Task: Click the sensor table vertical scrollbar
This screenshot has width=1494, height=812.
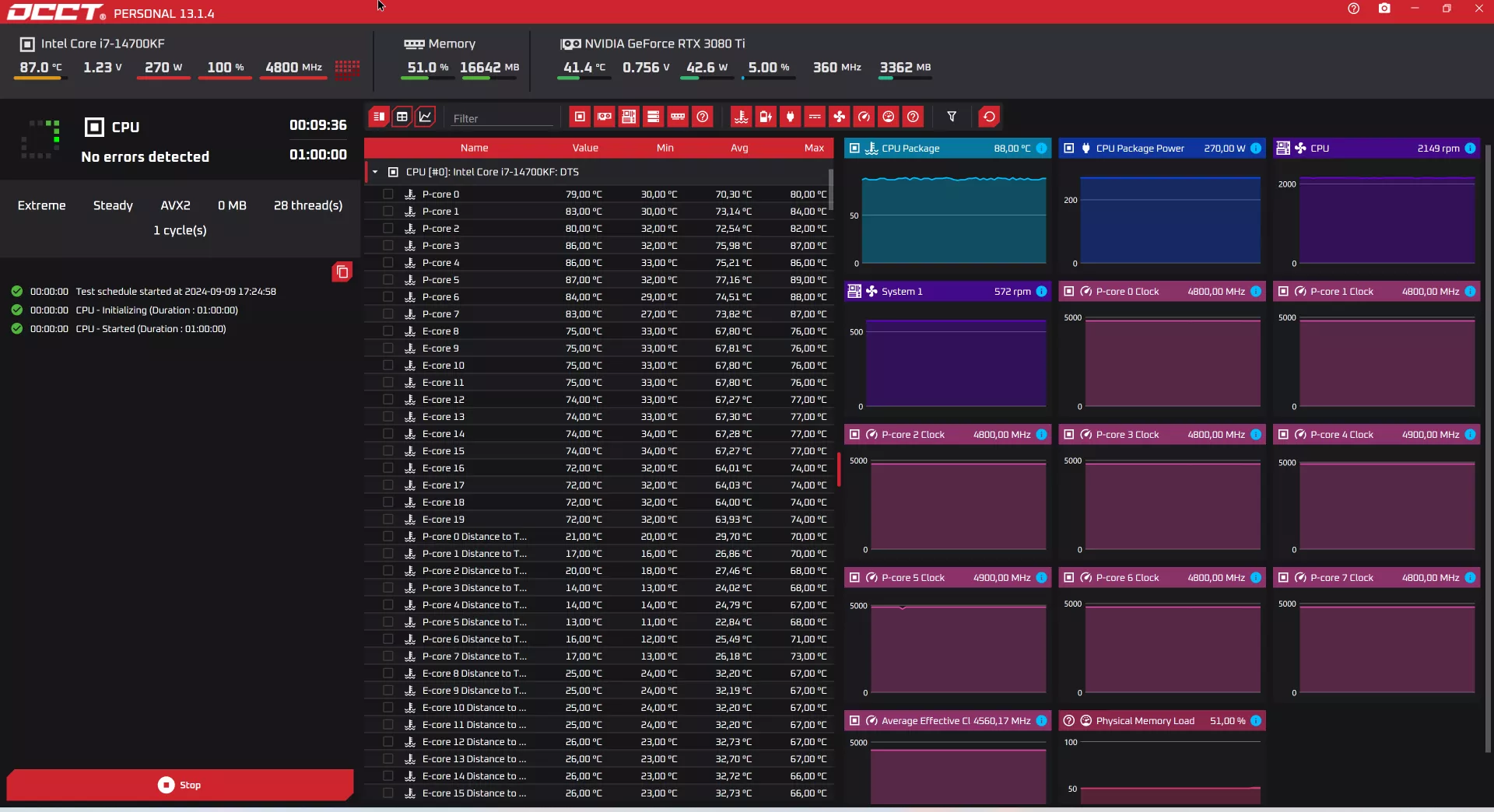Action: [x=831, y=189]
